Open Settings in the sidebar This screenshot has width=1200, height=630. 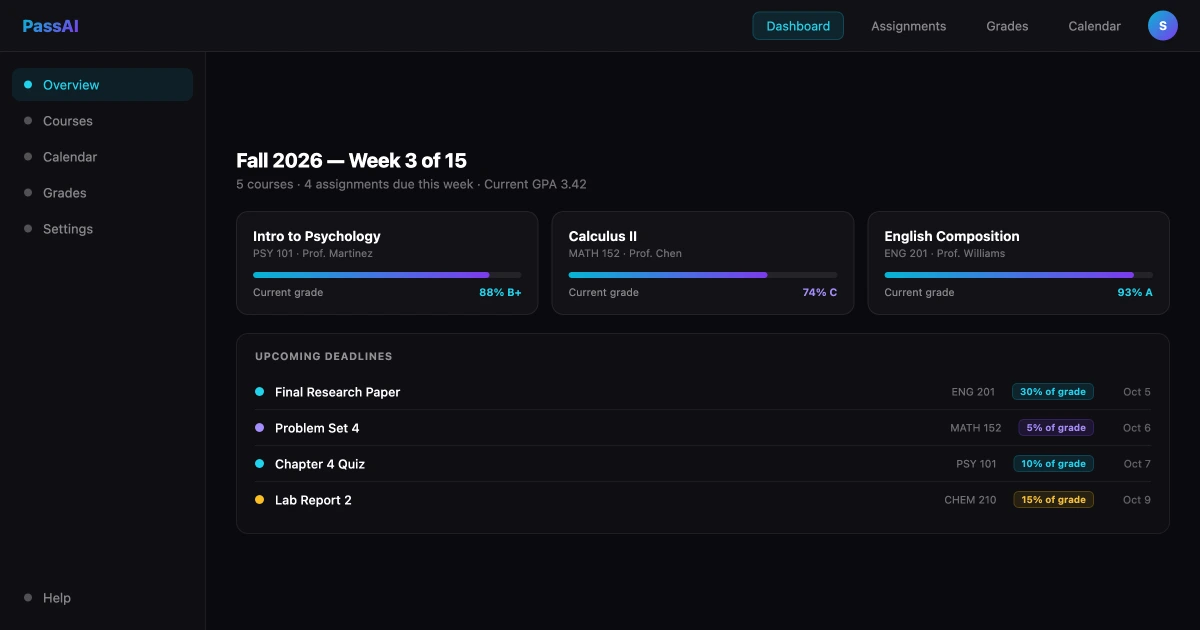pos(102,229)
